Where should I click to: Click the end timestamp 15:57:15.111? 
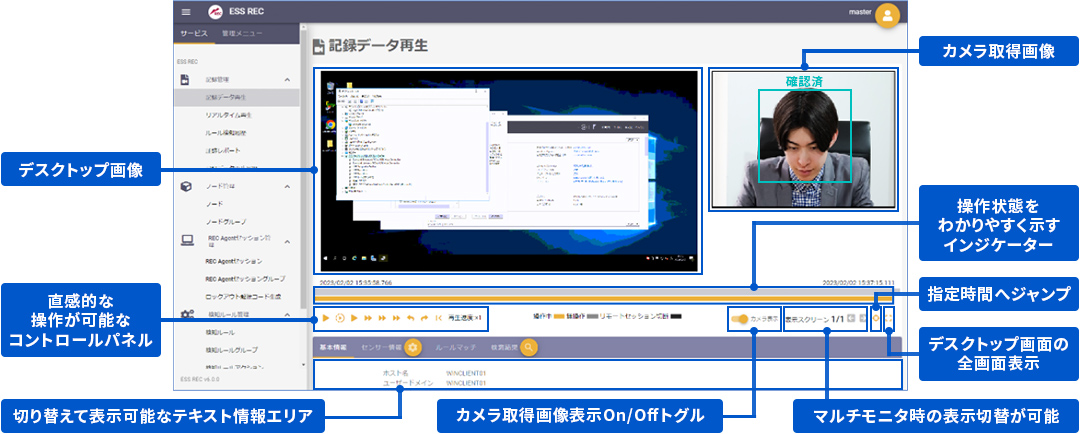click(859, 282)
